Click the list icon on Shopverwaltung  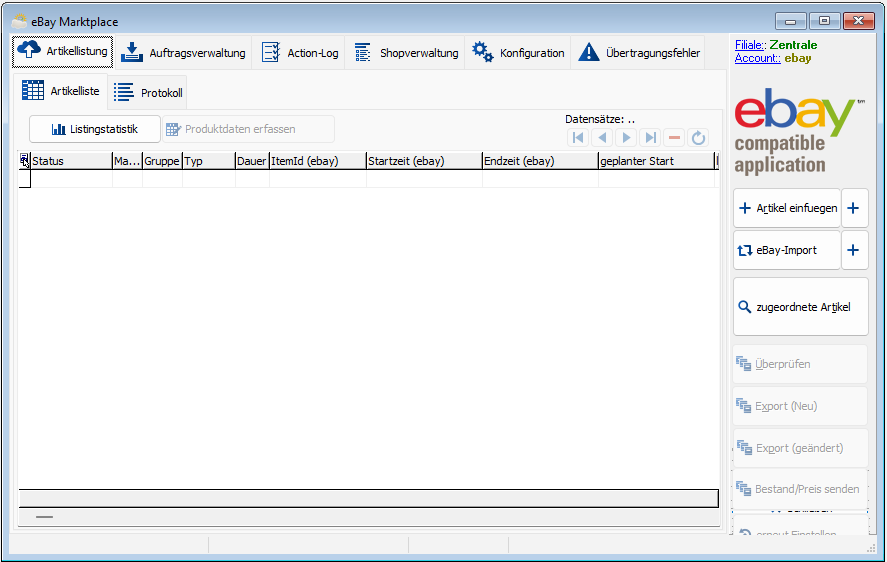point(362,52)
